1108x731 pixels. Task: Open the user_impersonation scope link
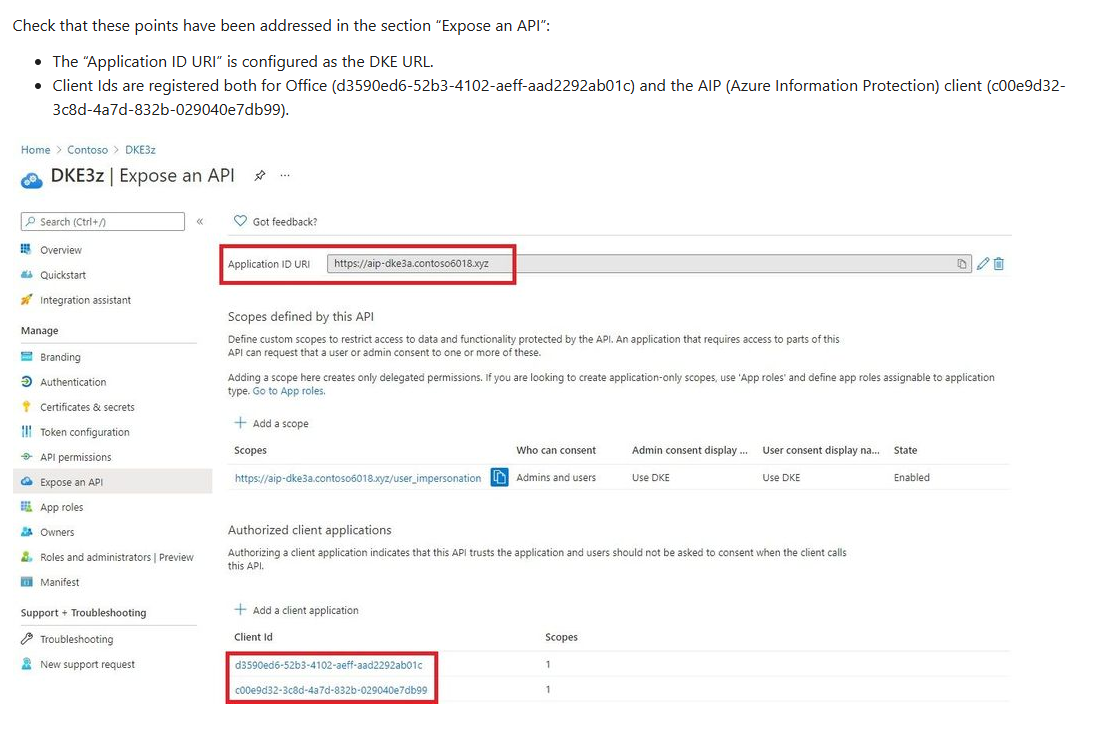click(358, 478)
